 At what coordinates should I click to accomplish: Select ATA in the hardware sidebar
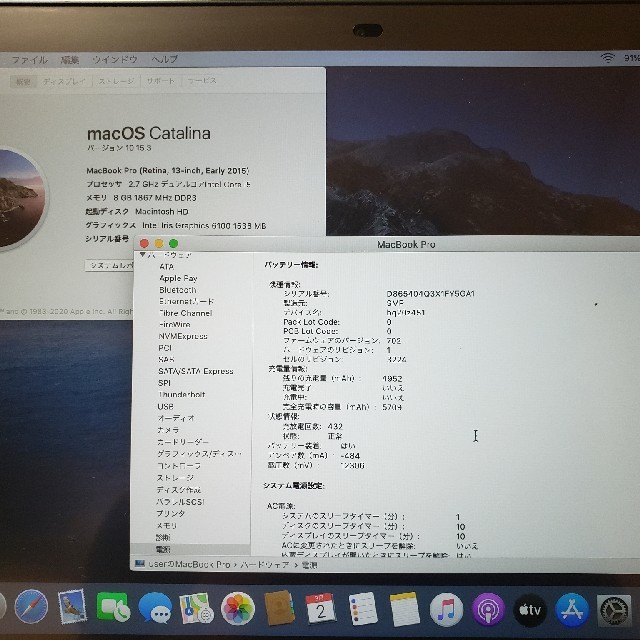click(x=167, y=267)
